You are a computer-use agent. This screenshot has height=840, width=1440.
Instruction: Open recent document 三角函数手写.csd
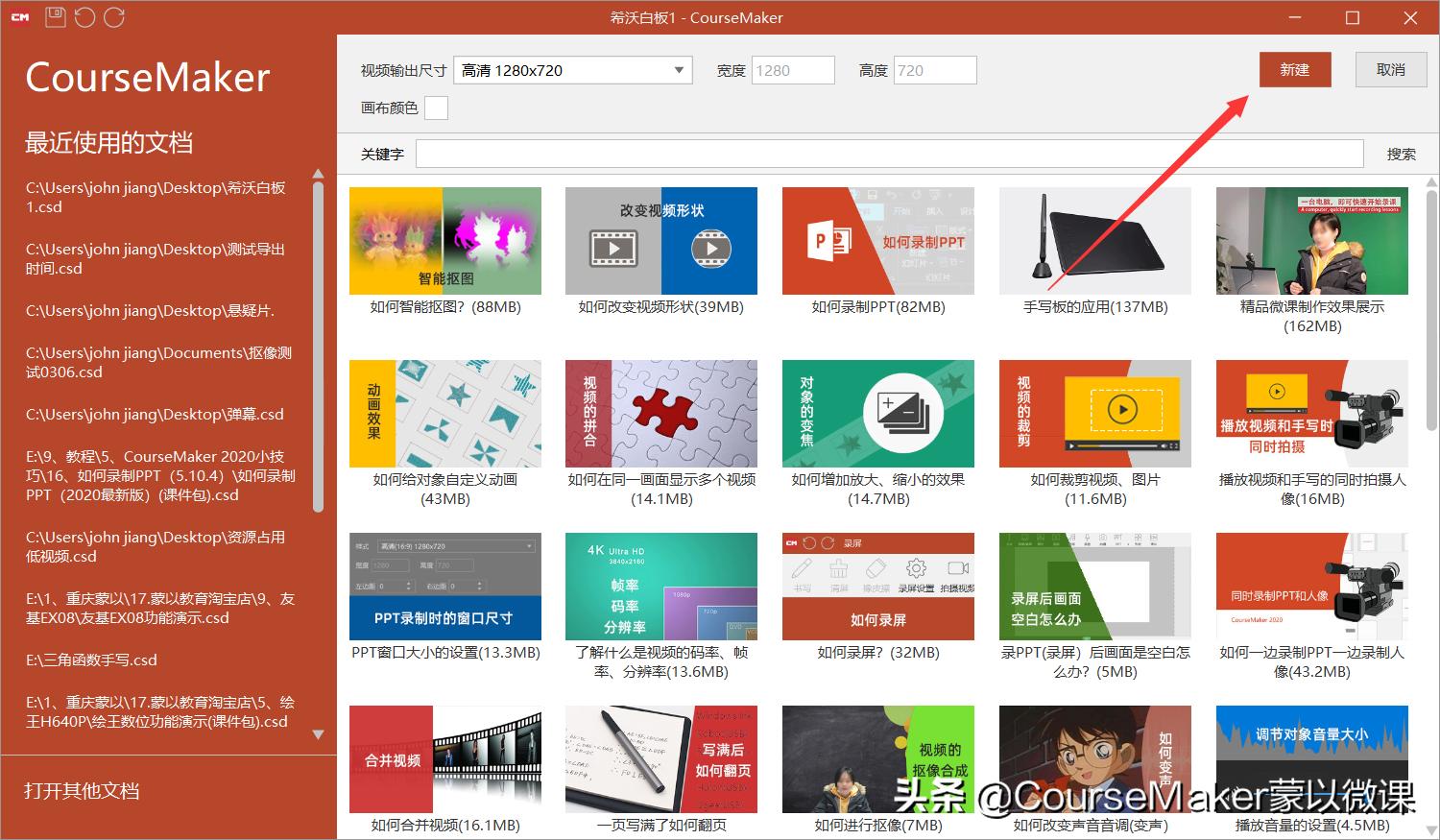(93, 660)
